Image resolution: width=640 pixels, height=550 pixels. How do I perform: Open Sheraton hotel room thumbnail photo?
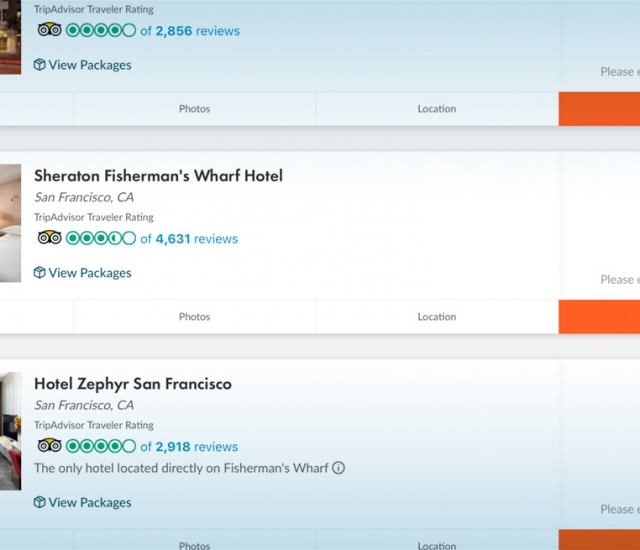point(10,223)
